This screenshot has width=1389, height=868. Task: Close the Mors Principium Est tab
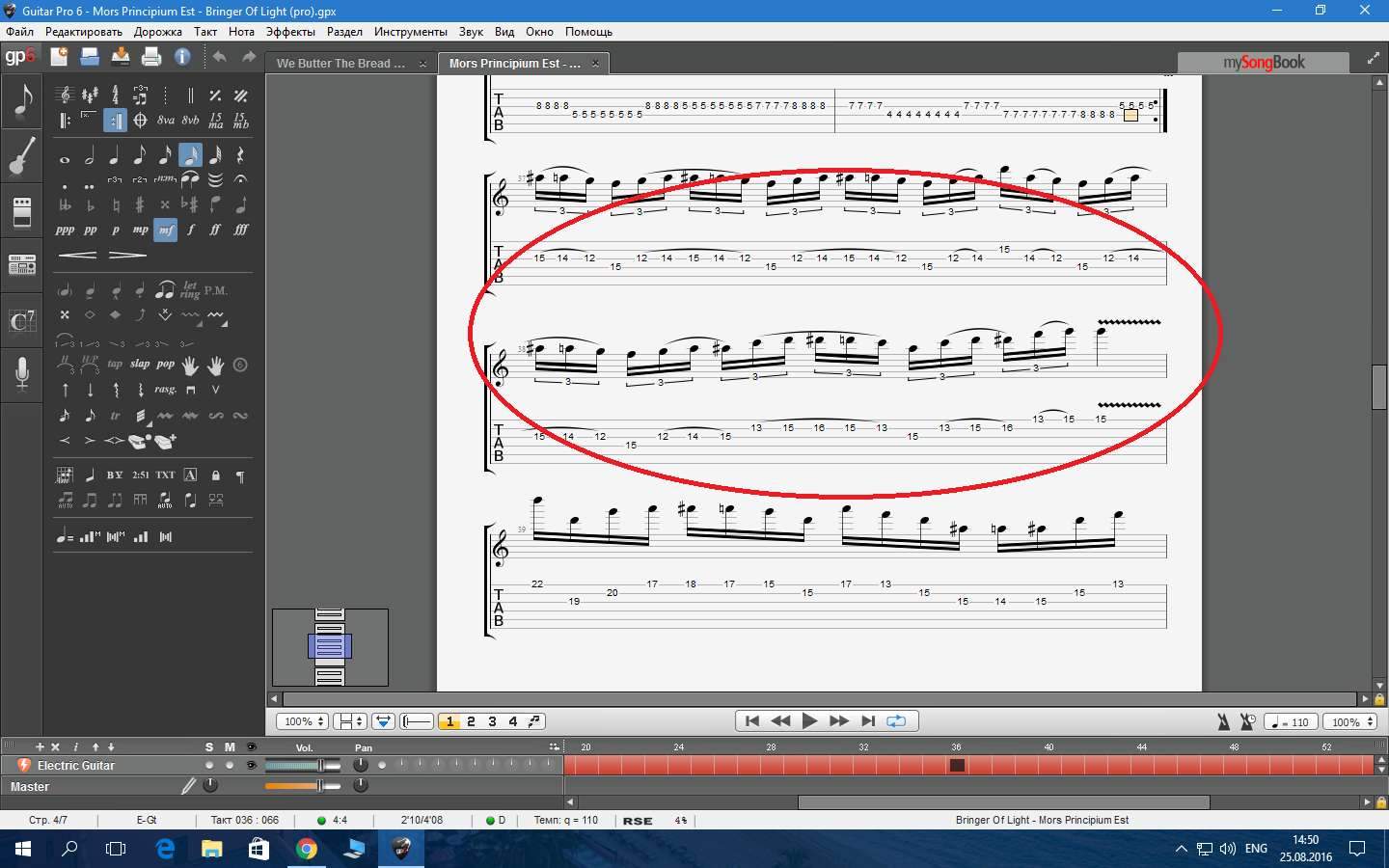tap(595, 64)
